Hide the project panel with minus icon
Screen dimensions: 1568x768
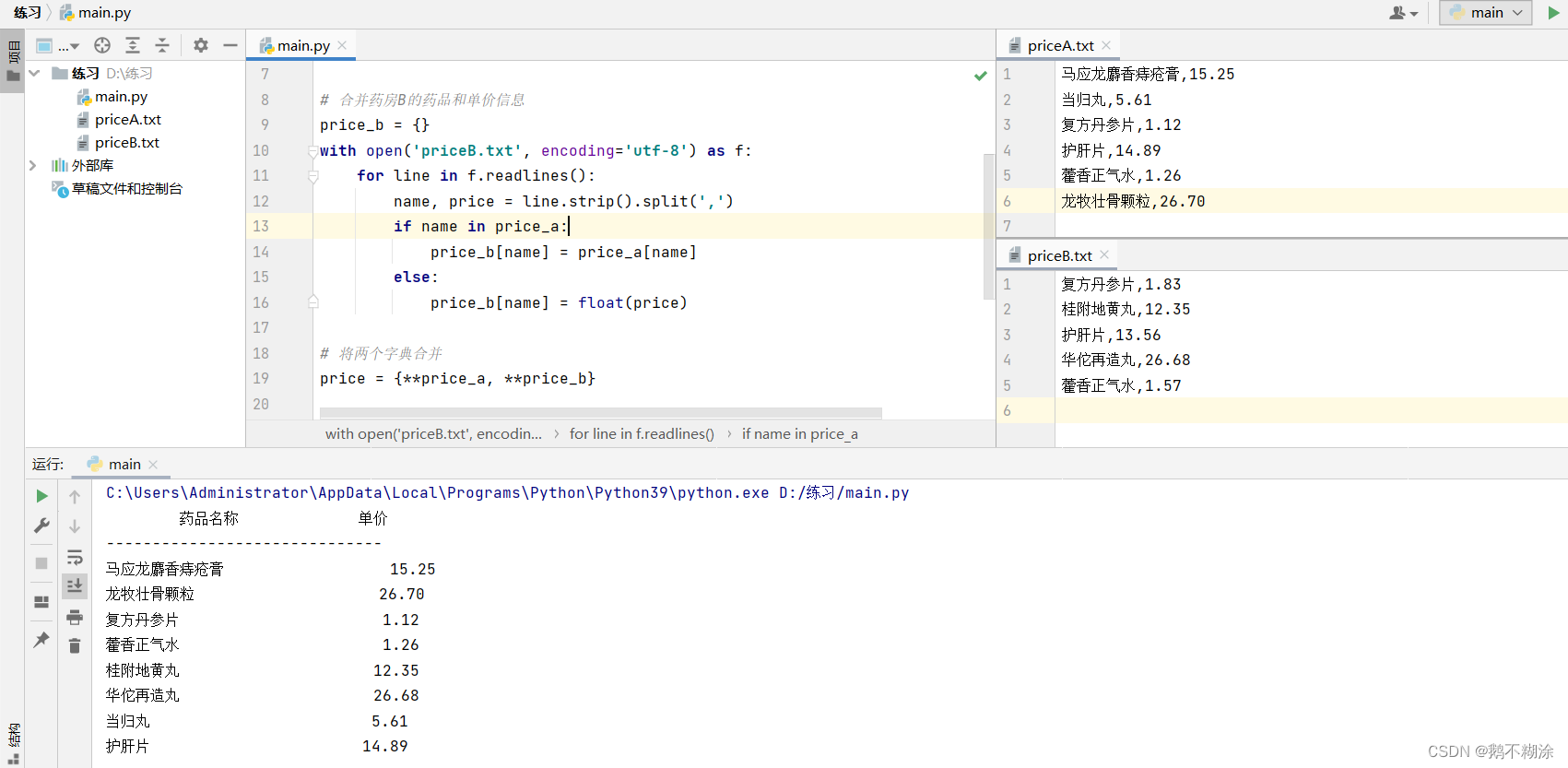tap(230, 45)
